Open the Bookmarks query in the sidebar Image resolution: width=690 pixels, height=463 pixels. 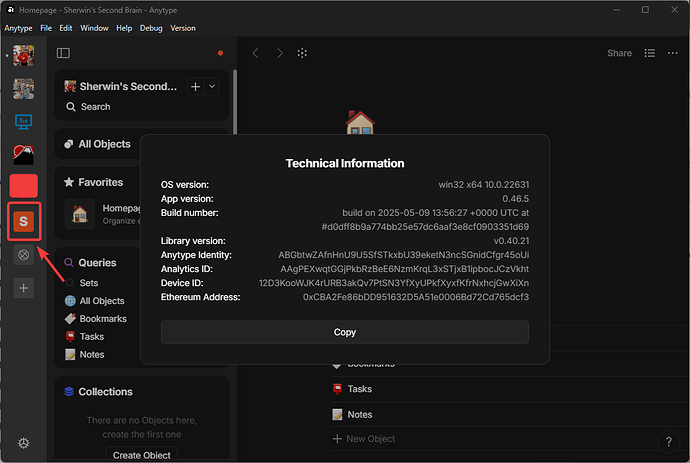click(103, 319)
